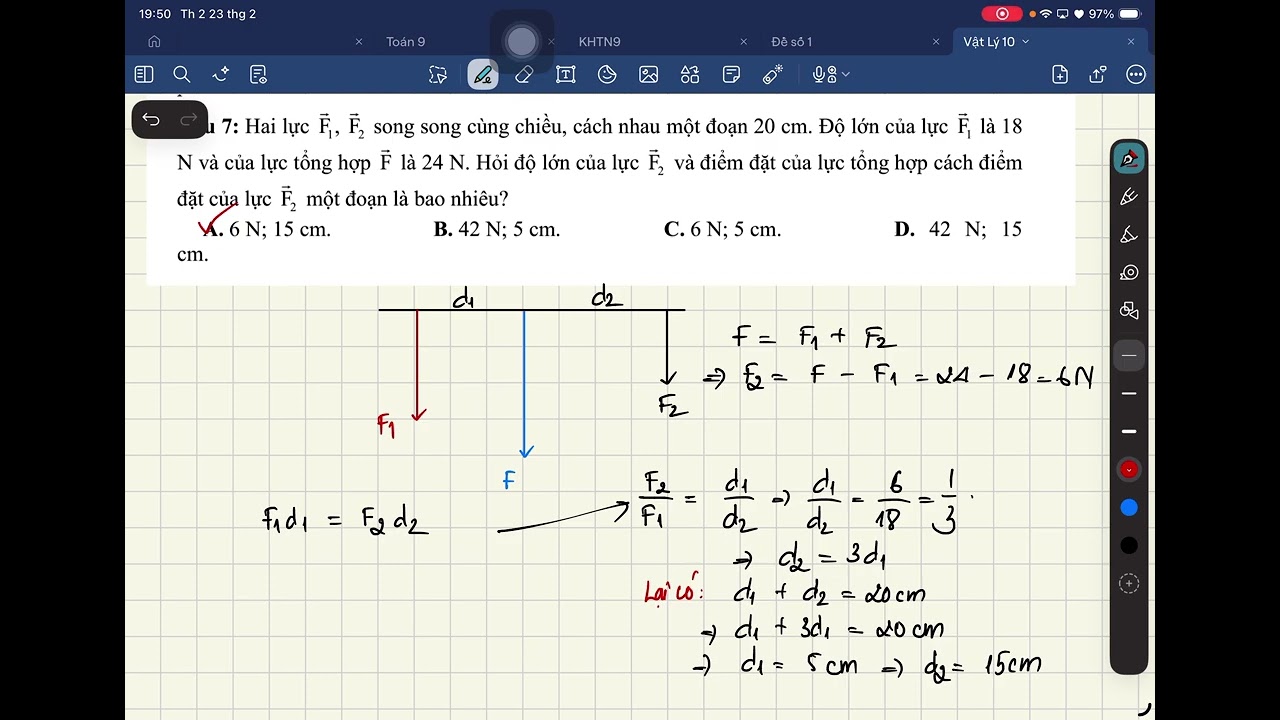Image resolution: width=1280 pixels, height=720 pixels.
Task: Switch to the Đề số 1 tab
Action: pyautogui.click(x=791, y=42)
